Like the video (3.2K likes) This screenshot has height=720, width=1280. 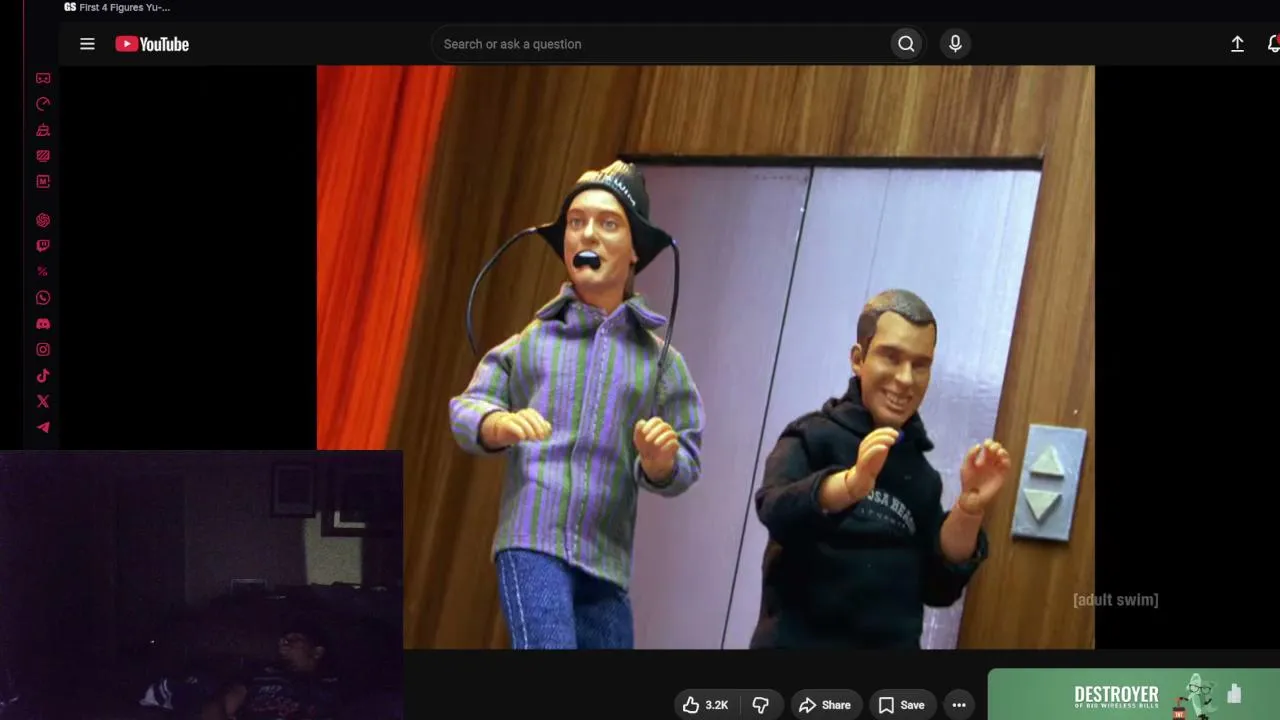706,705
